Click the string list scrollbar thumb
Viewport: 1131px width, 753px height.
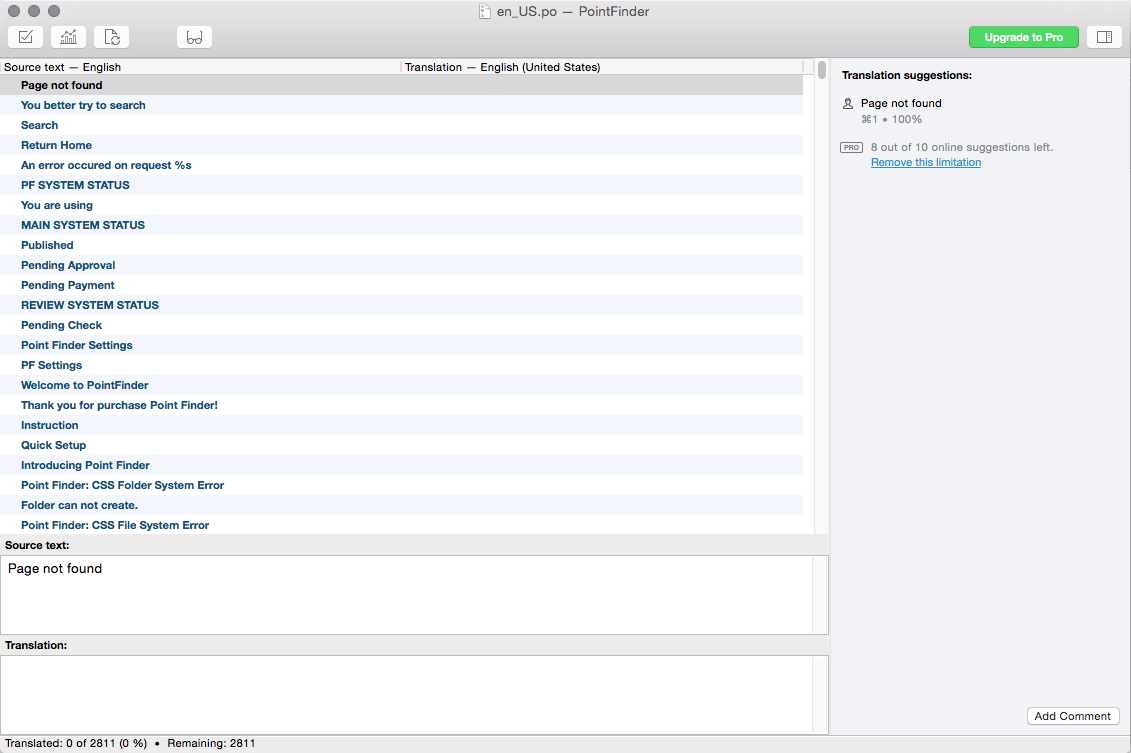tap(822, 70)
